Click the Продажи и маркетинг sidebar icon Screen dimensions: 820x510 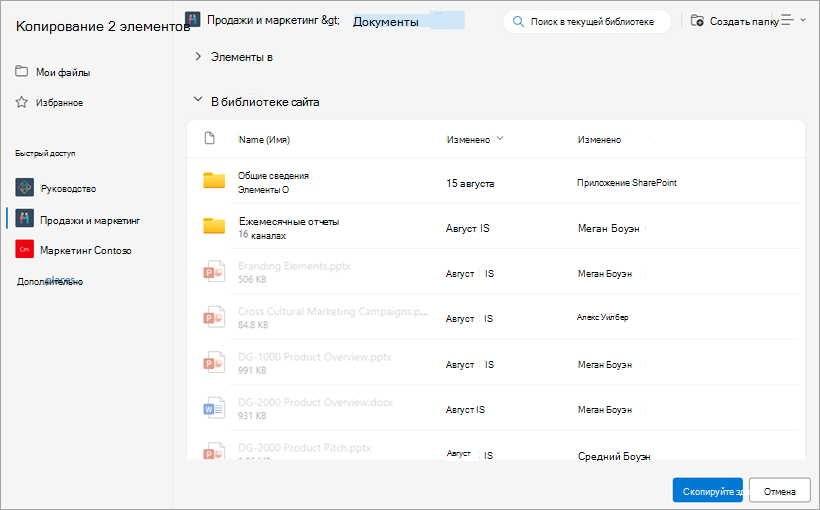pos(25,219)
